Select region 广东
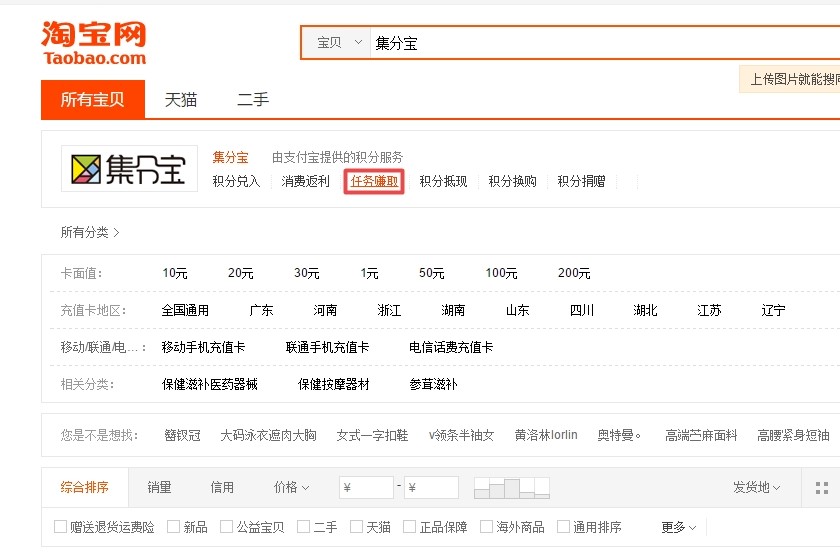The height and width of the screenshot is (560, 840). click(261, 310)
